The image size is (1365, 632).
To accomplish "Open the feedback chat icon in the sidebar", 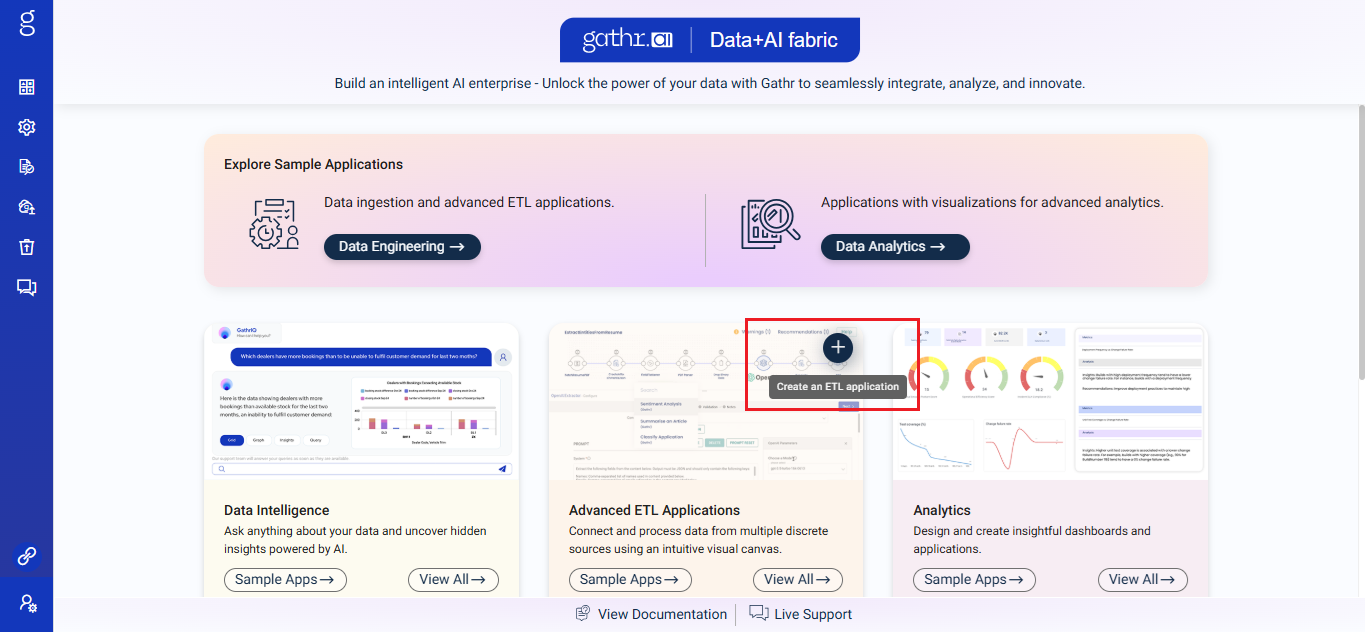I will tap(26, 287).
